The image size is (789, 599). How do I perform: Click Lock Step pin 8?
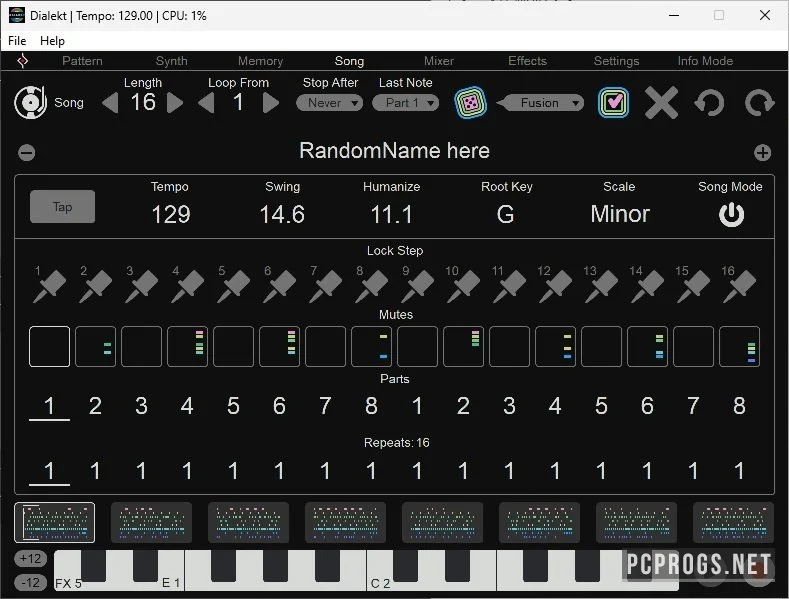tap(371, 286)
